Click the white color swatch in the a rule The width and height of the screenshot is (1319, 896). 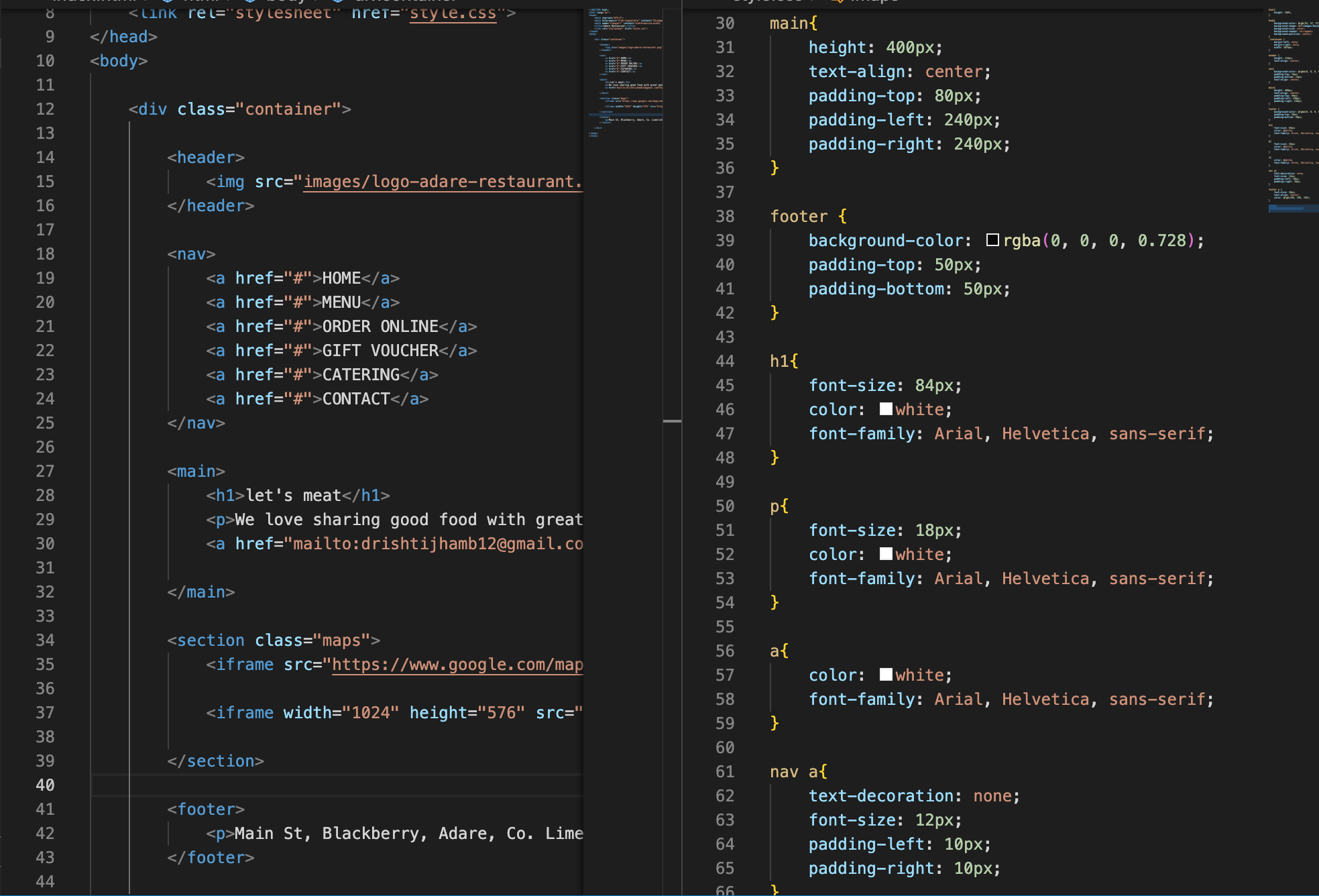point(886,675)
